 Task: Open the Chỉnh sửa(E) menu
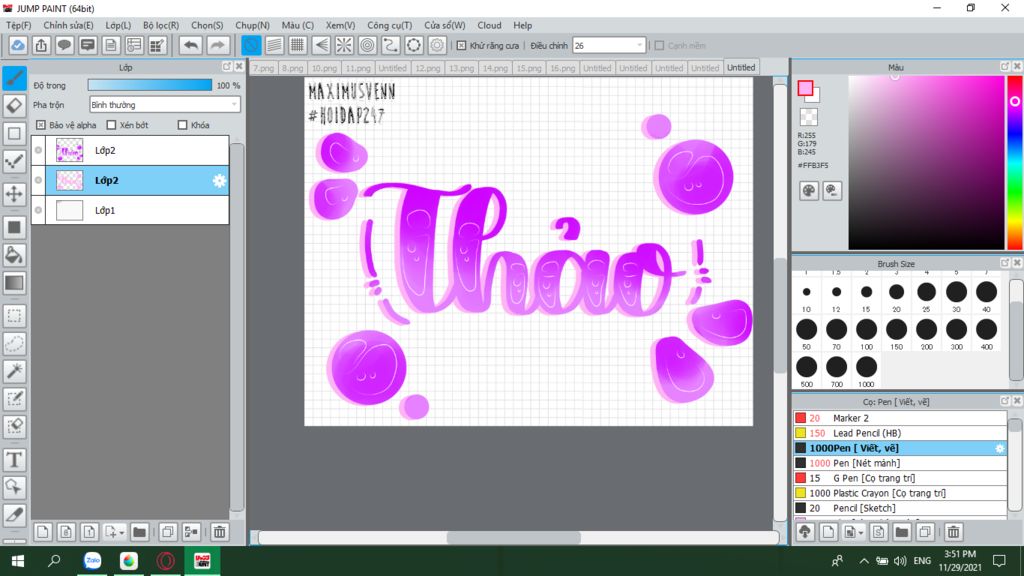(x=68, y=25)
